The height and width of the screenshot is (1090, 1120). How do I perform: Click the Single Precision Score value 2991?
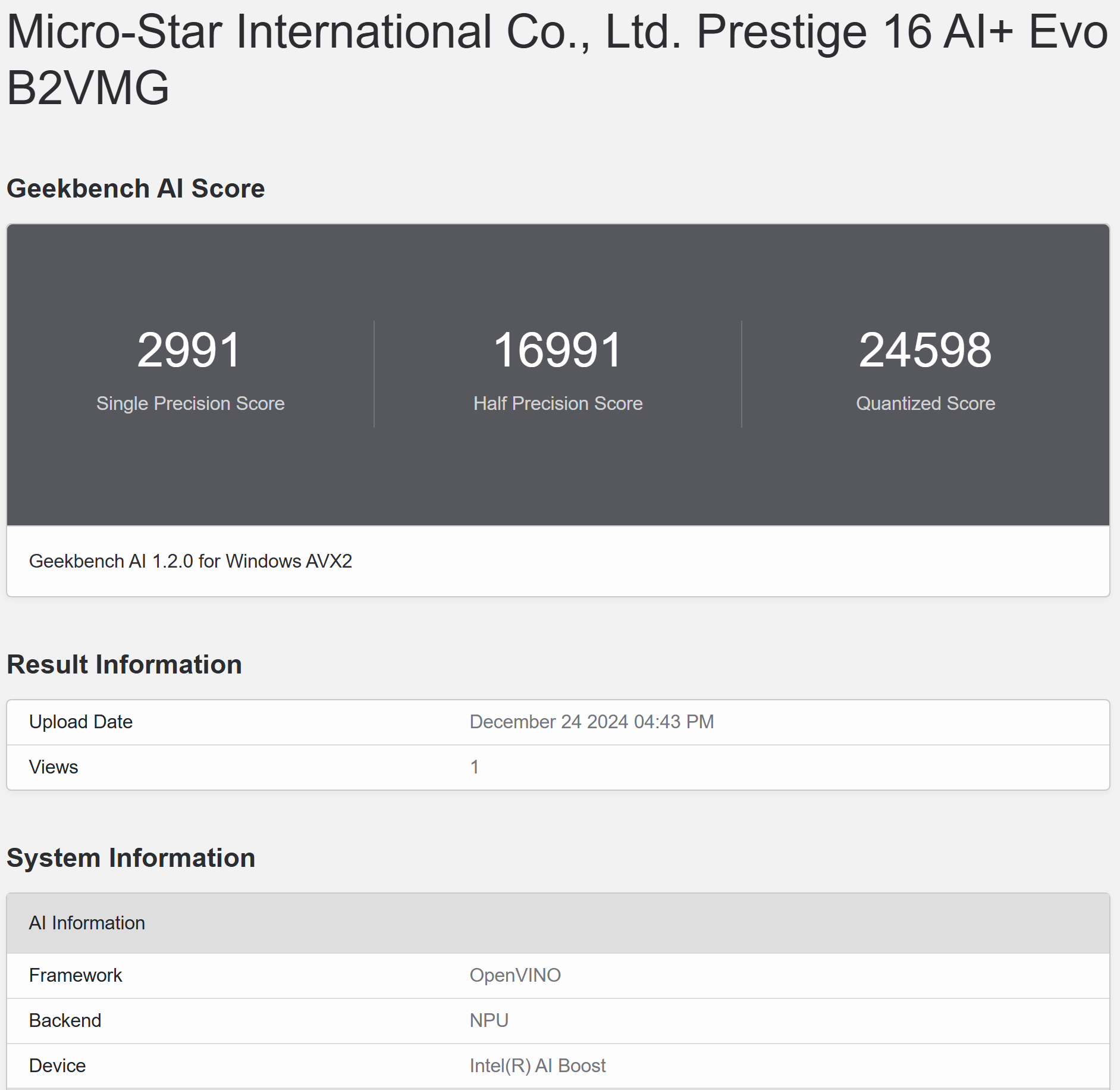tap(190, 350)
